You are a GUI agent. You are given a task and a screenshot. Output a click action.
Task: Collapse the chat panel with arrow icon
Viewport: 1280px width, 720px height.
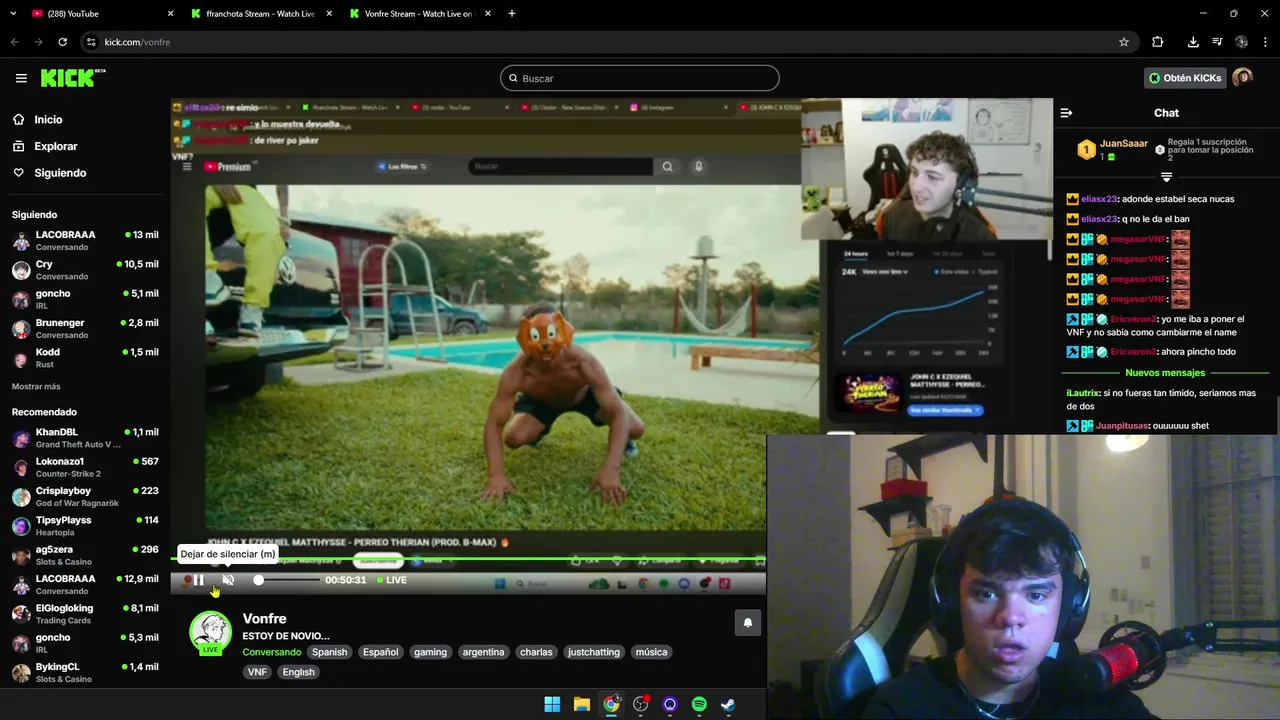point(1066,113)
